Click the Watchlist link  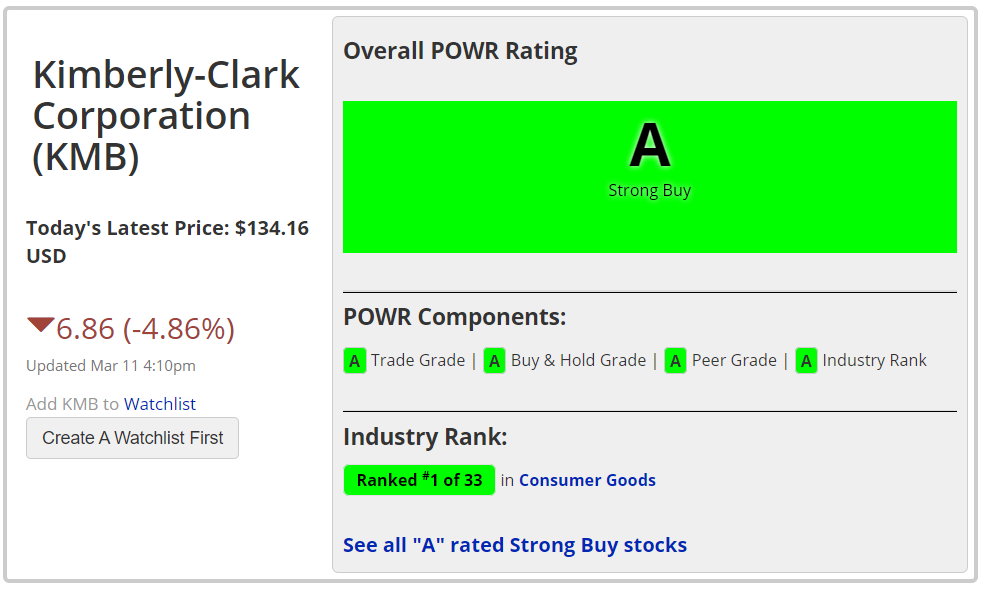click(x=160, y=404)
